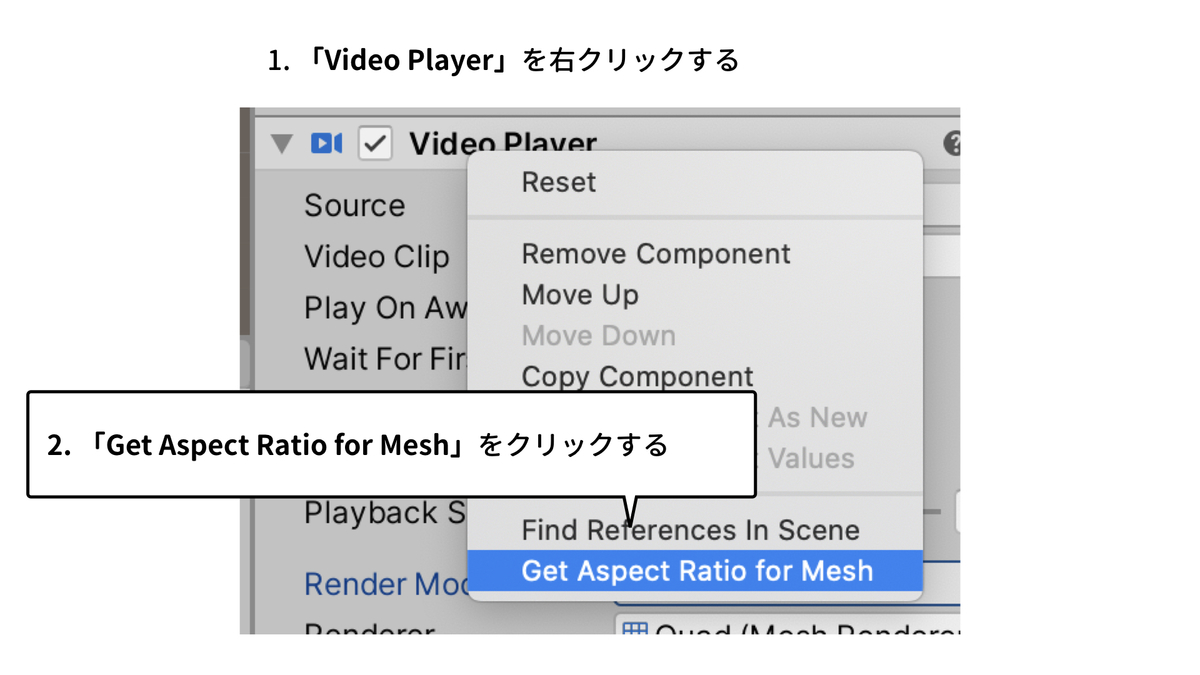Click the greyed-out Move Down entry

(598, 336)
